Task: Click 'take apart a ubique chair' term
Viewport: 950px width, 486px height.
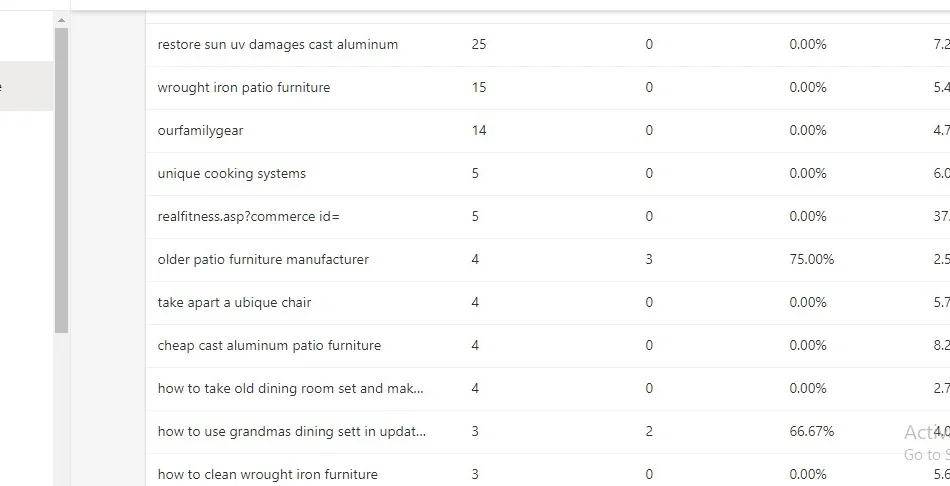Action: click(x=234, y=303)
